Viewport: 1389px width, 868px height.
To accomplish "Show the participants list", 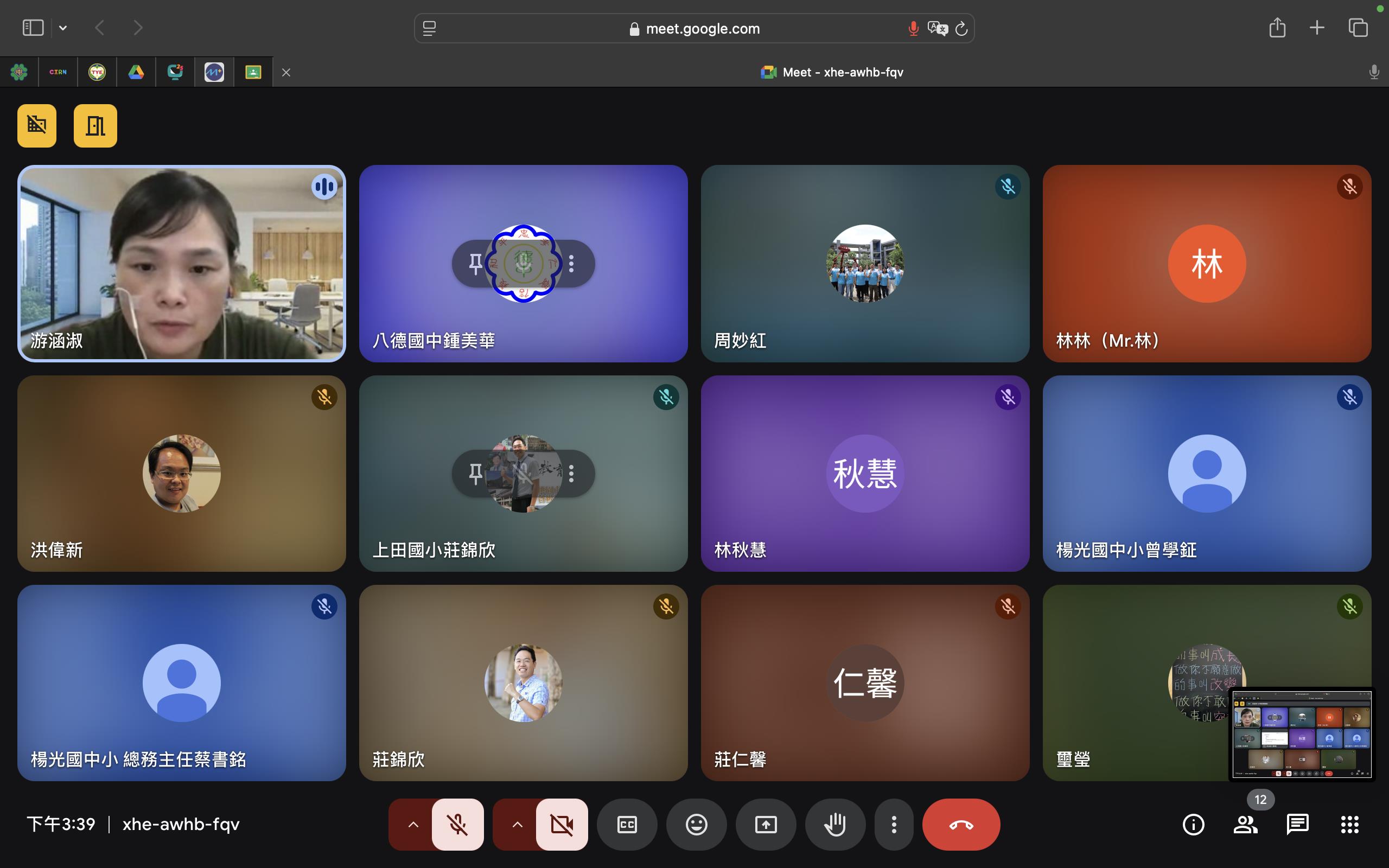I will (x=1245, y=825).
